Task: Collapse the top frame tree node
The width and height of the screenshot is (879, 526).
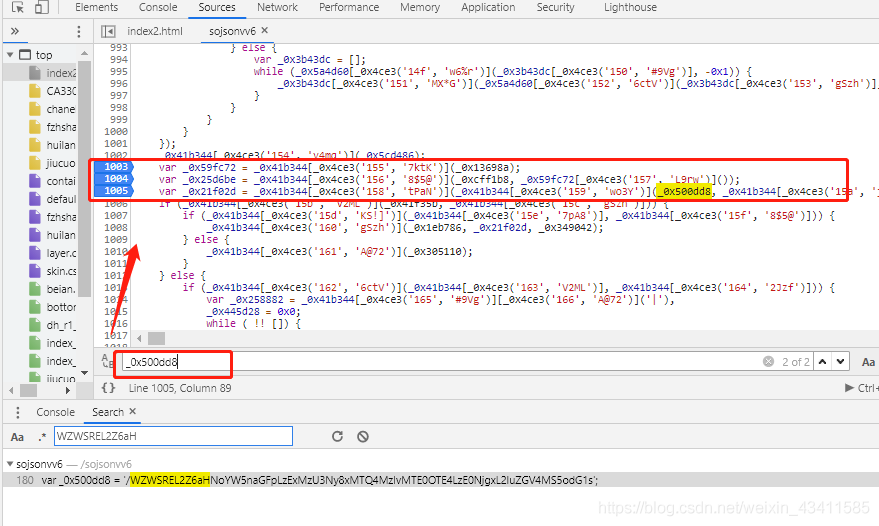Action: (x=10, y=55)
